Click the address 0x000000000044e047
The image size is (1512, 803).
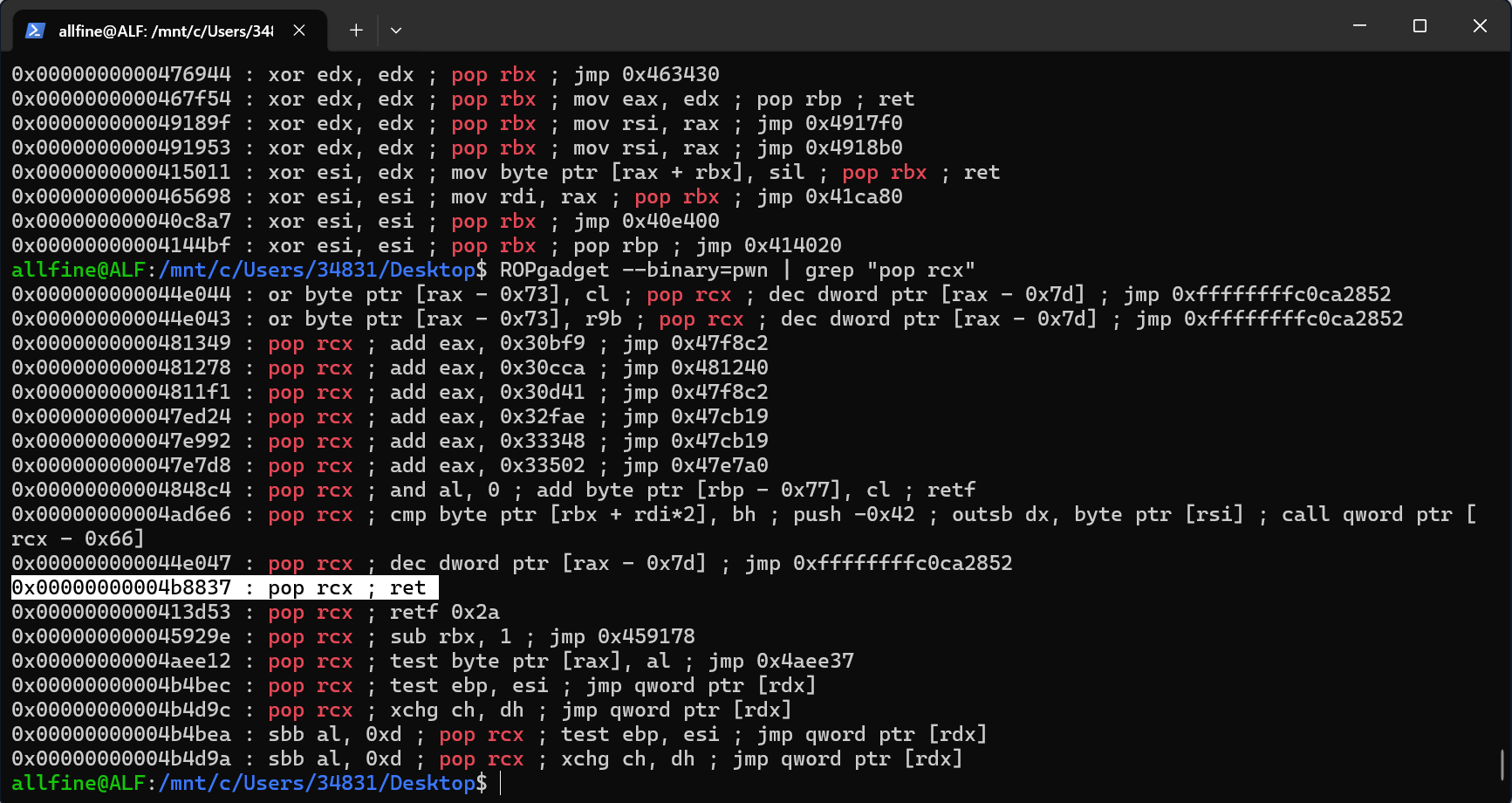point(121,563)
